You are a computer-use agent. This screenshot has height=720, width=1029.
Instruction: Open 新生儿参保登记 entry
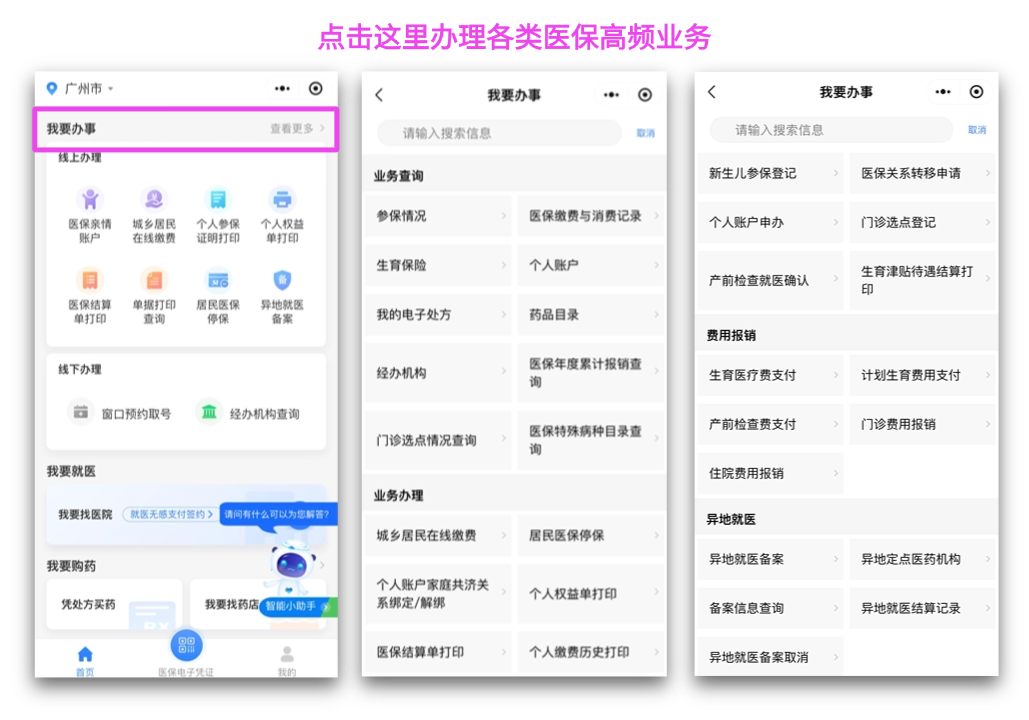[x=769, y=174]
